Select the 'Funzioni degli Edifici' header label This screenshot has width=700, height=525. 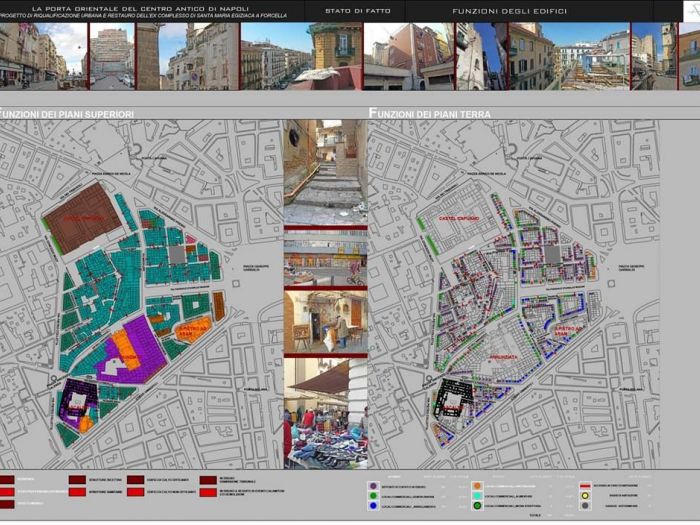[x=509, y=11]
